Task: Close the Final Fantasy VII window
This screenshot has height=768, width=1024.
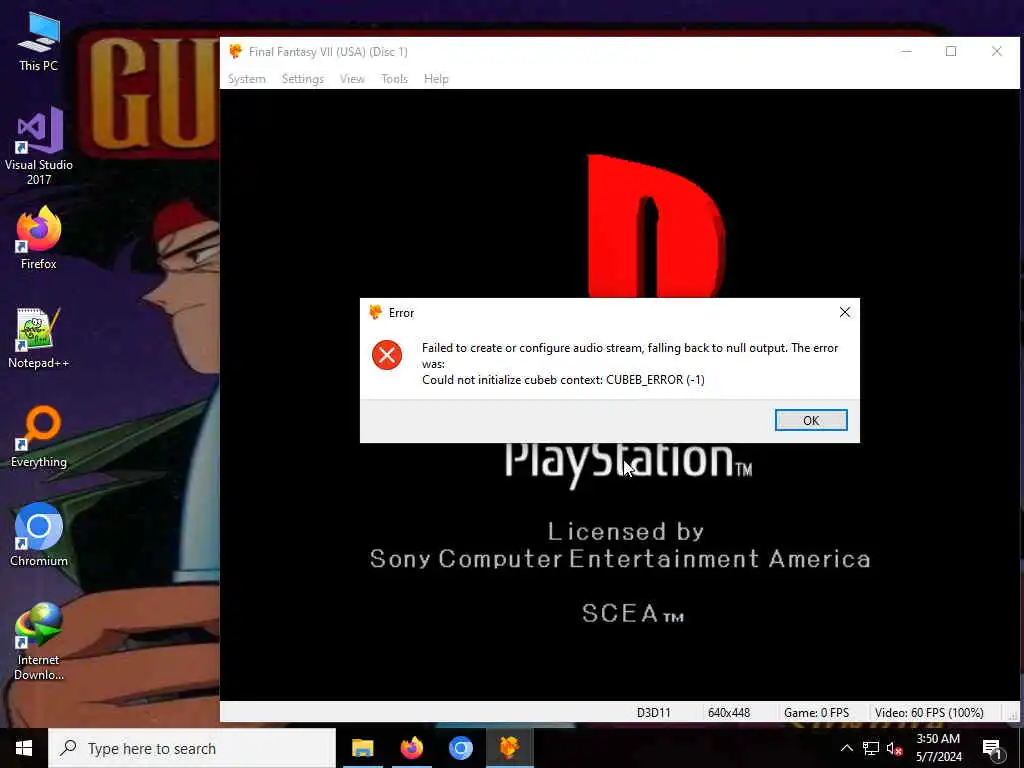Action: 997,52
